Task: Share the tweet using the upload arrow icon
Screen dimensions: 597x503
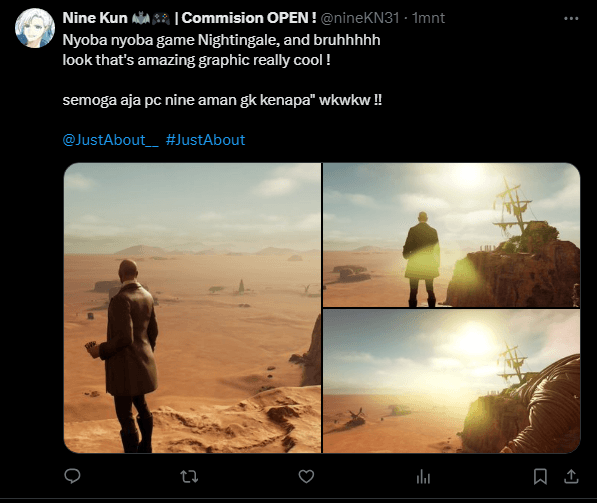Action: (571, 476)
